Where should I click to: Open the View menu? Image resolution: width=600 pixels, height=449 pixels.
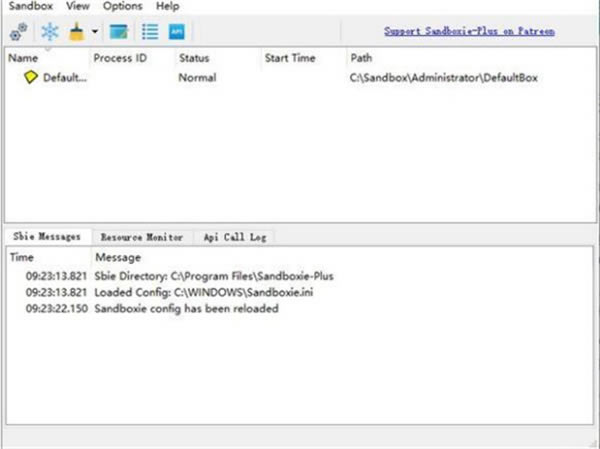pos(78,6)
